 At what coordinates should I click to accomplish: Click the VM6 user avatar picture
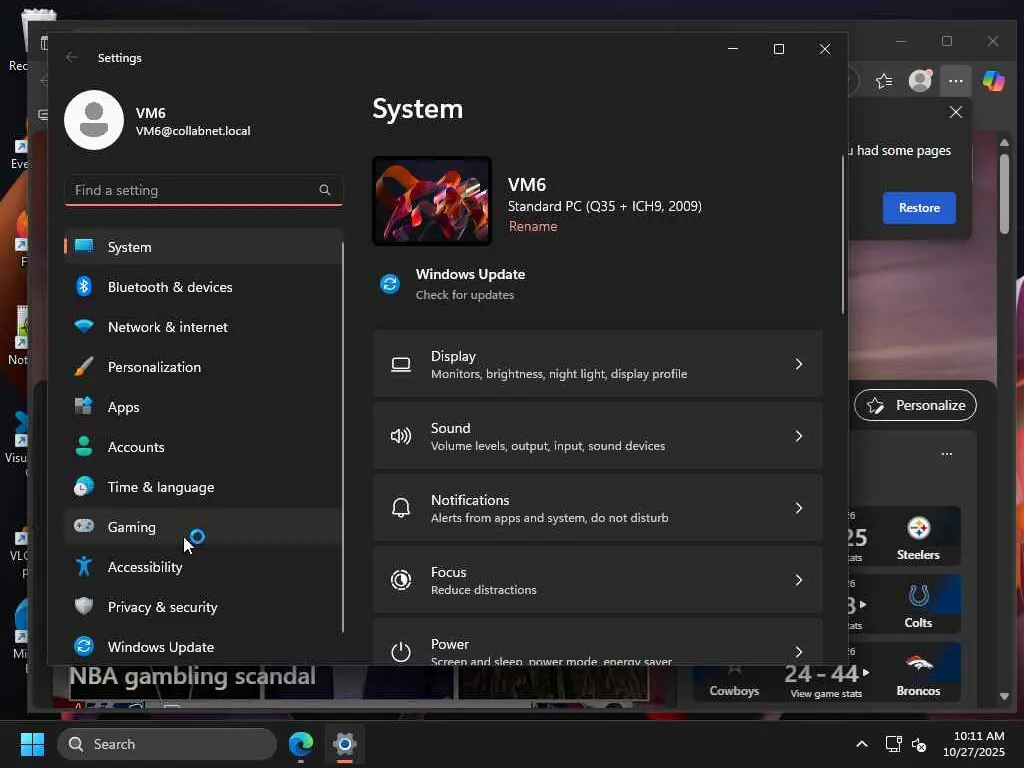tap(94, 120)
